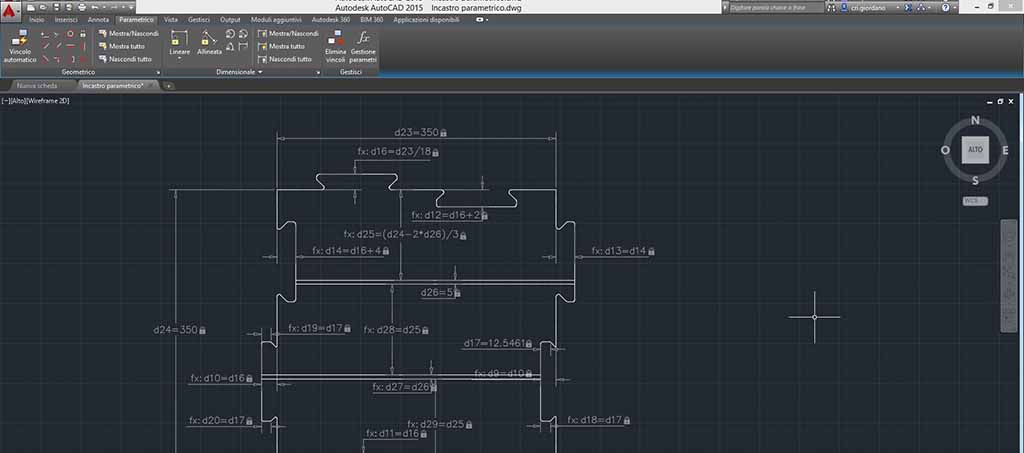Open the WCS coordinate system dropdown
The image size is (1024, 453).
975,201
